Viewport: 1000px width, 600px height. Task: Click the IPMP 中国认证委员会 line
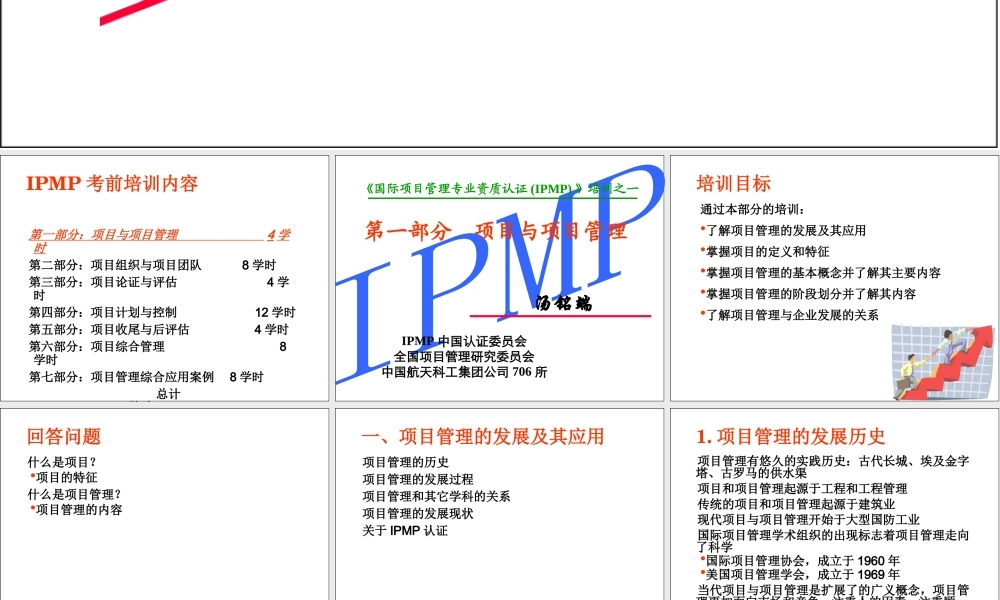[464, 341]
